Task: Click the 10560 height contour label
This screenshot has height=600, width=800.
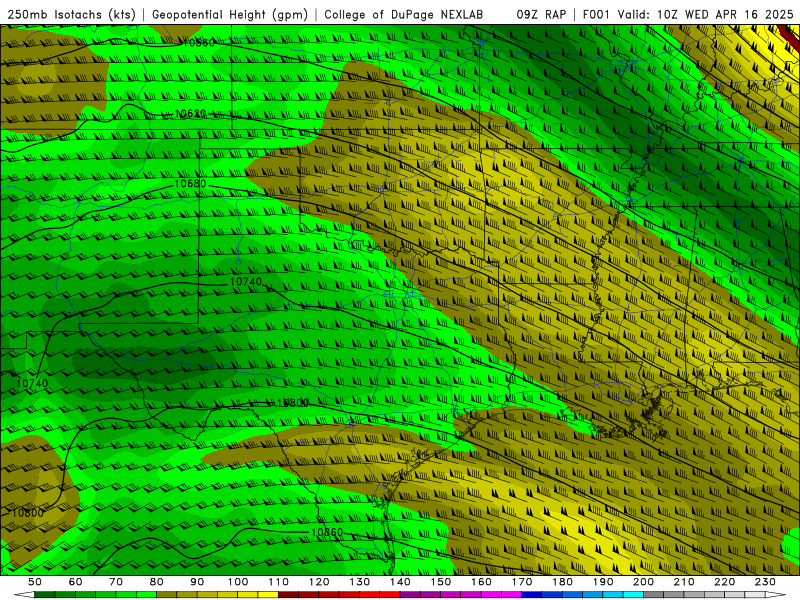Action: [198, 43]
